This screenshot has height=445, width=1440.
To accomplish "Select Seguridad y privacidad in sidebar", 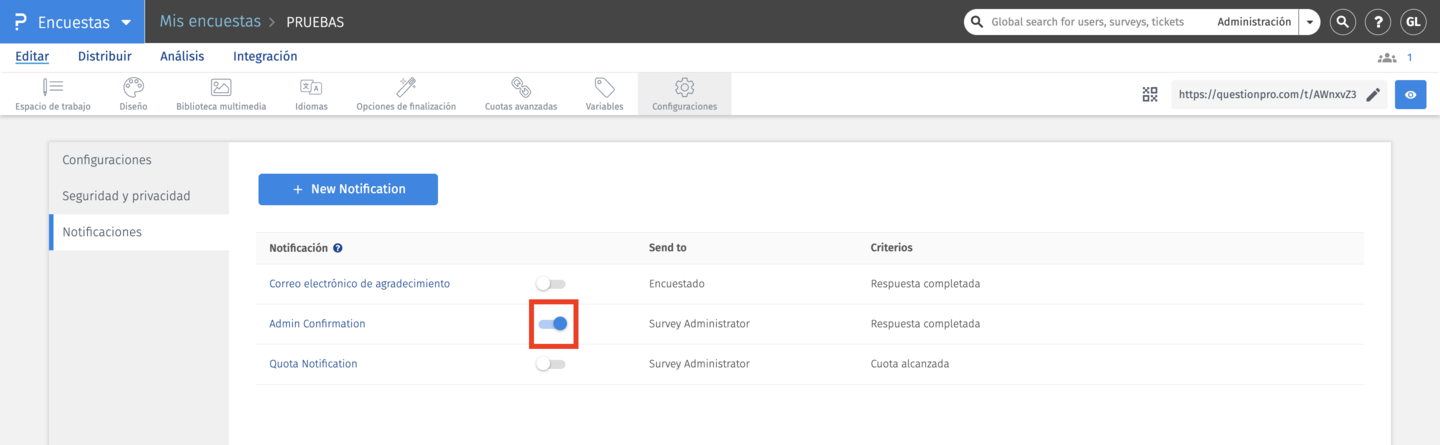I will coord(126,196).
